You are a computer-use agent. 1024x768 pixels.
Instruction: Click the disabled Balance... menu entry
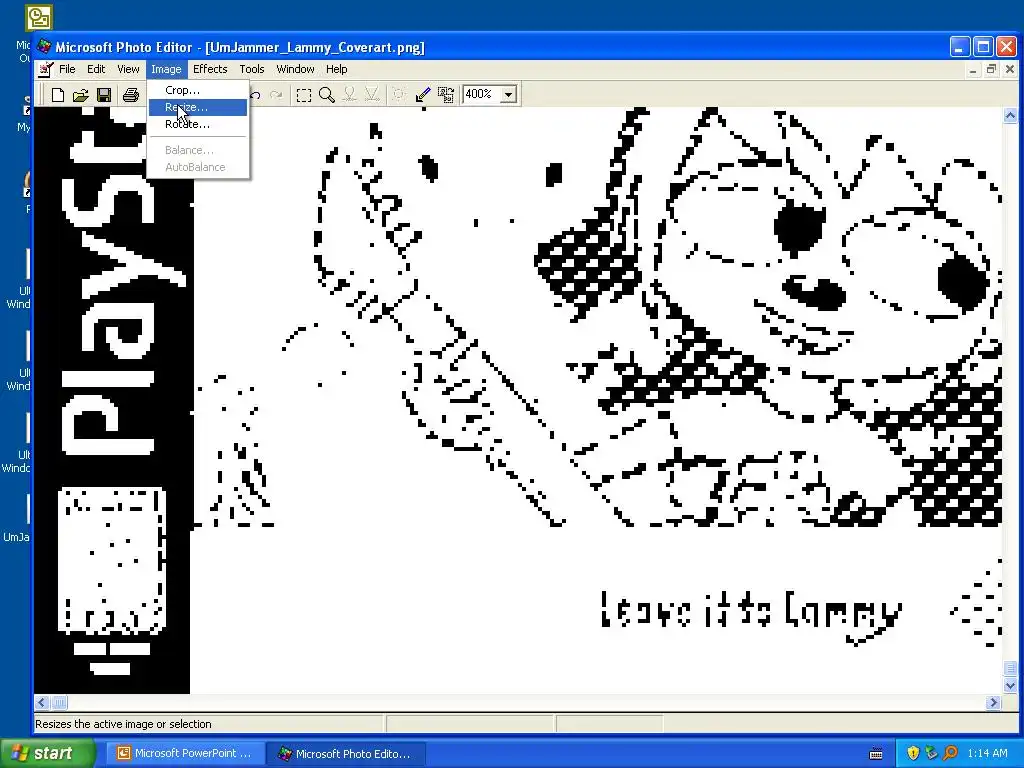click(197, 150)
